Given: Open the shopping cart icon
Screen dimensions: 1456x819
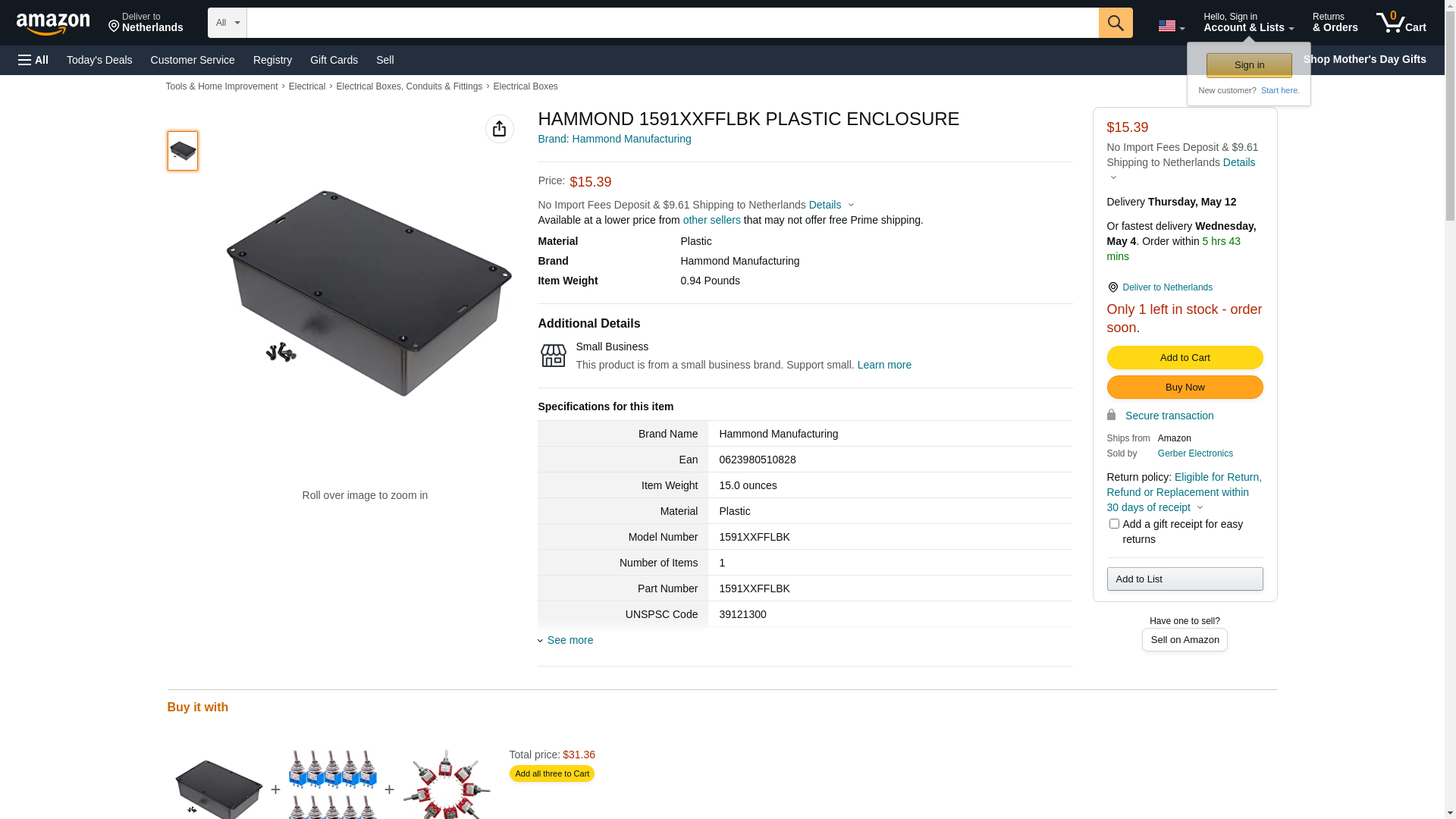Looking at the screenshot, I should [1401, 23].
